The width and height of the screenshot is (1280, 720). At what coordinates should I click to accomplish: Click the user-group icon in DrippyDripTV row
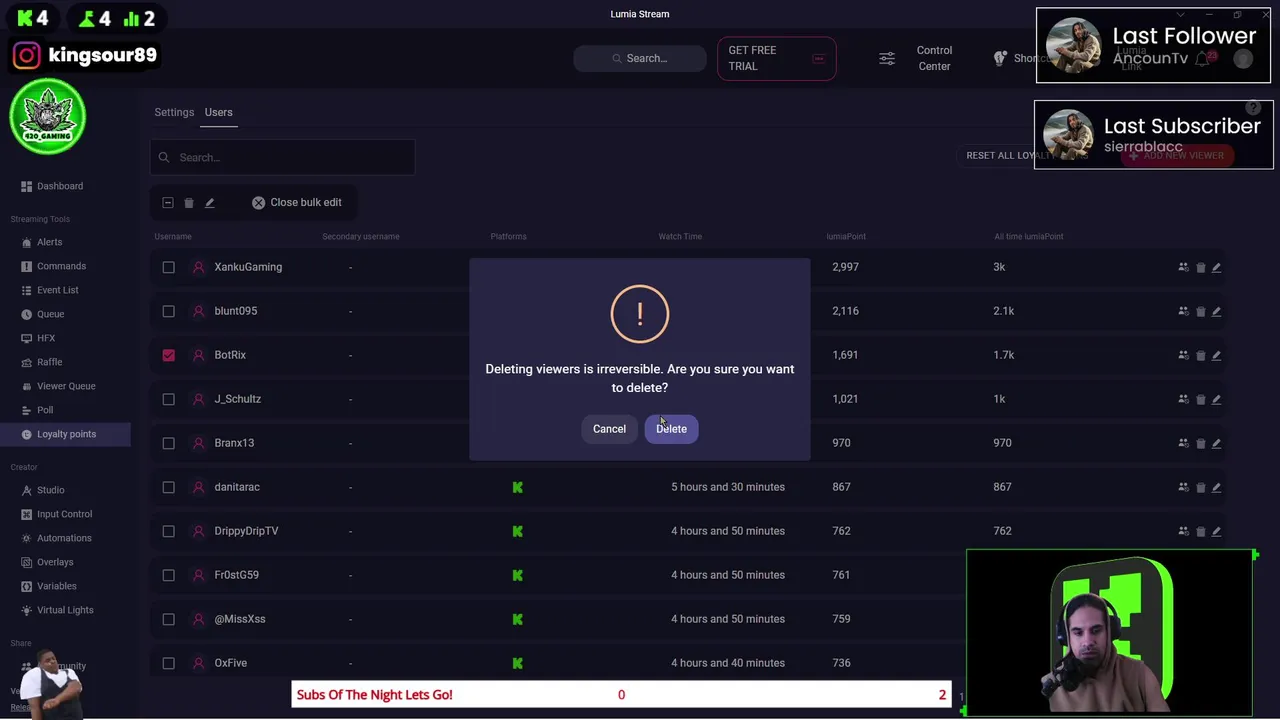(1184, 531)
